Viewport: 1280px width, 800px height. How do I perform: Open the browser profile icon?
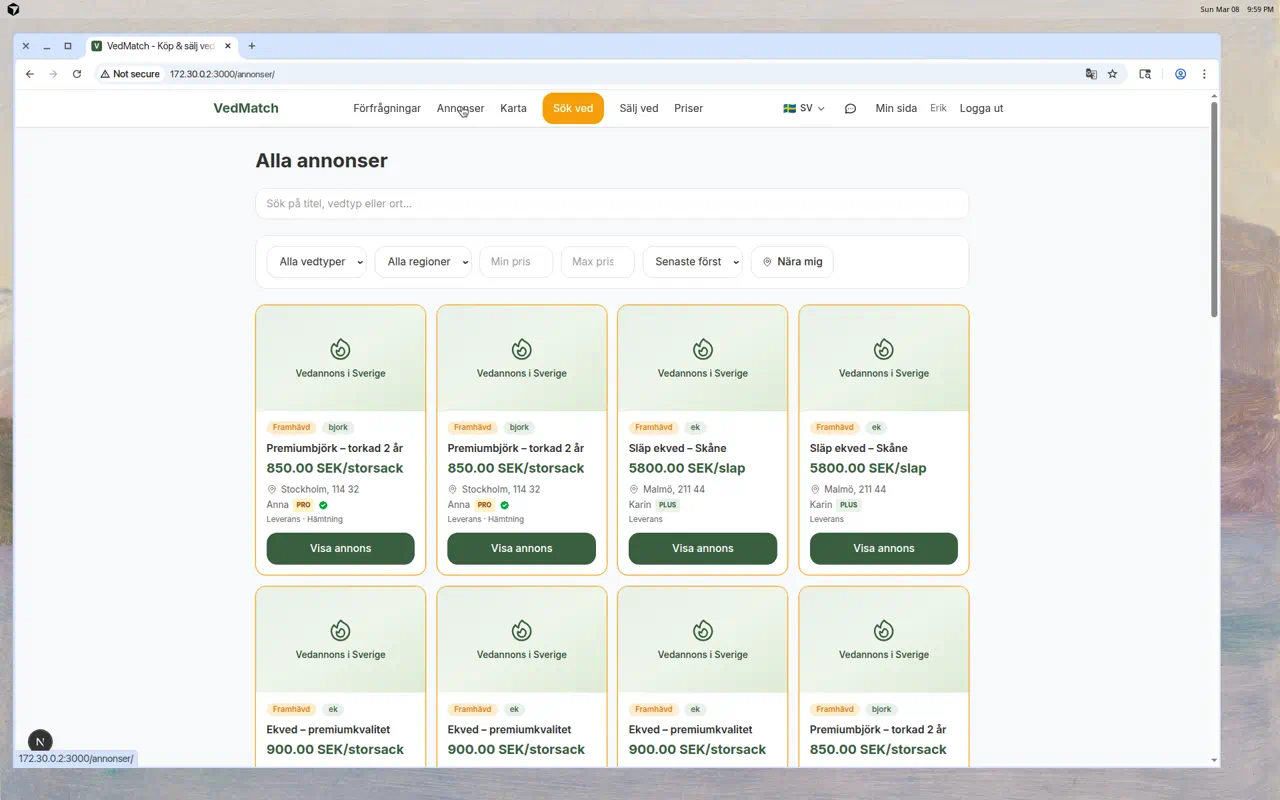(x=1180, y=74)
